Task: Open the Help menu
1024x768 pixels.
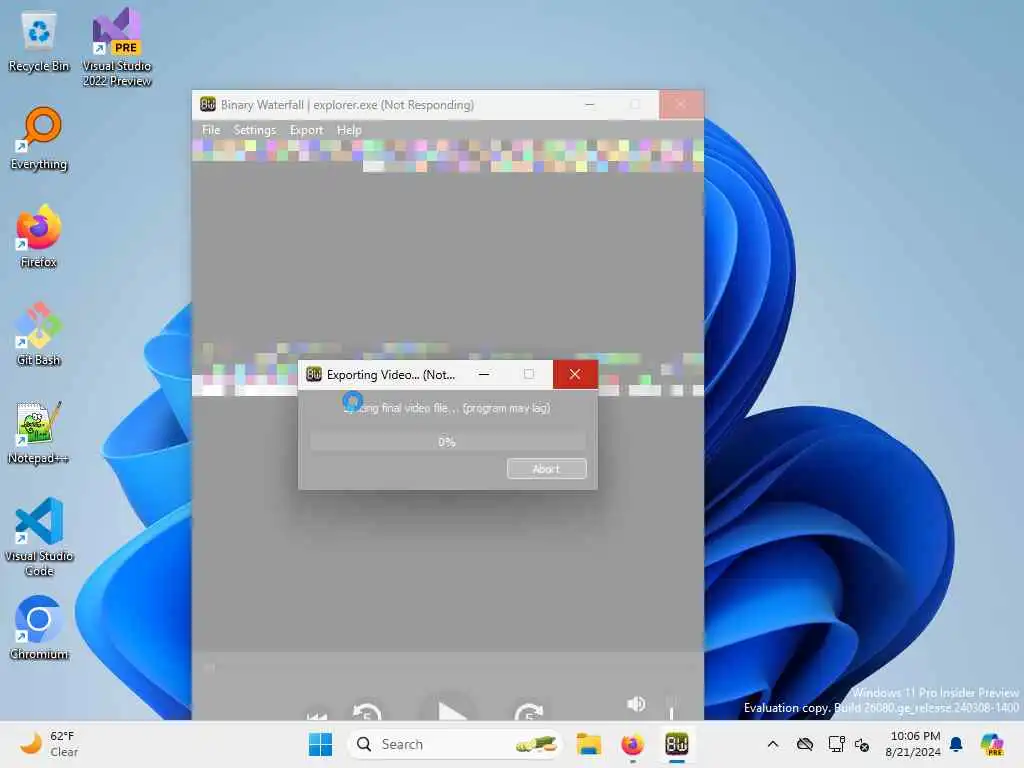Action: click(349, 130)
